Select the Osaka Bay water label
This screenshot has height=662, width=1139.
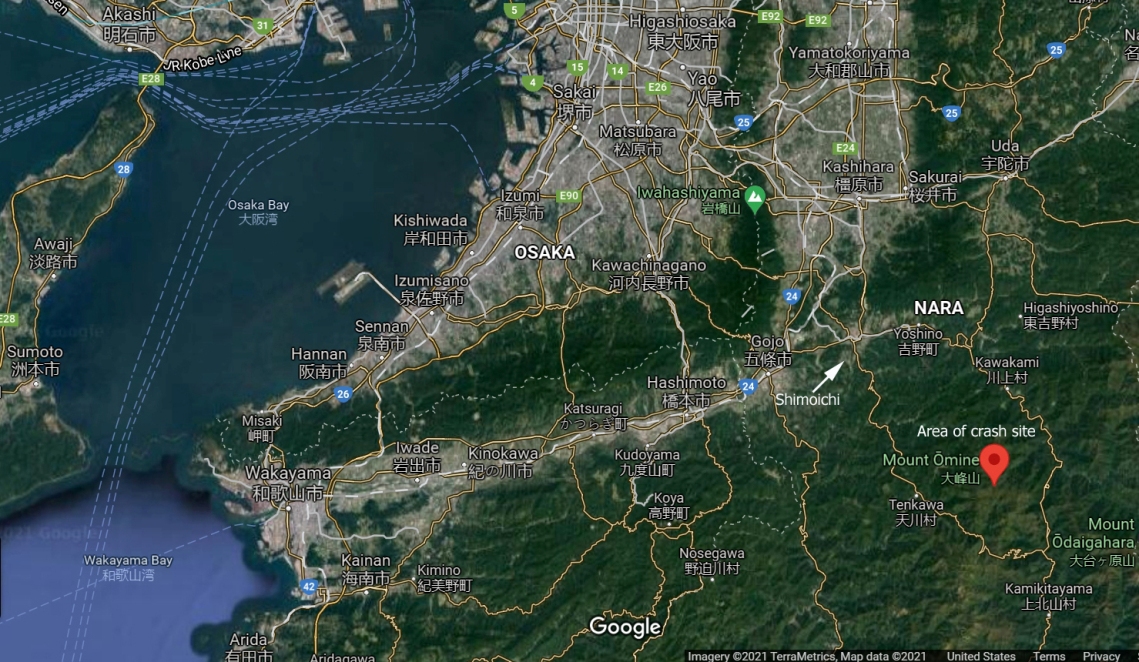point(258,205)
